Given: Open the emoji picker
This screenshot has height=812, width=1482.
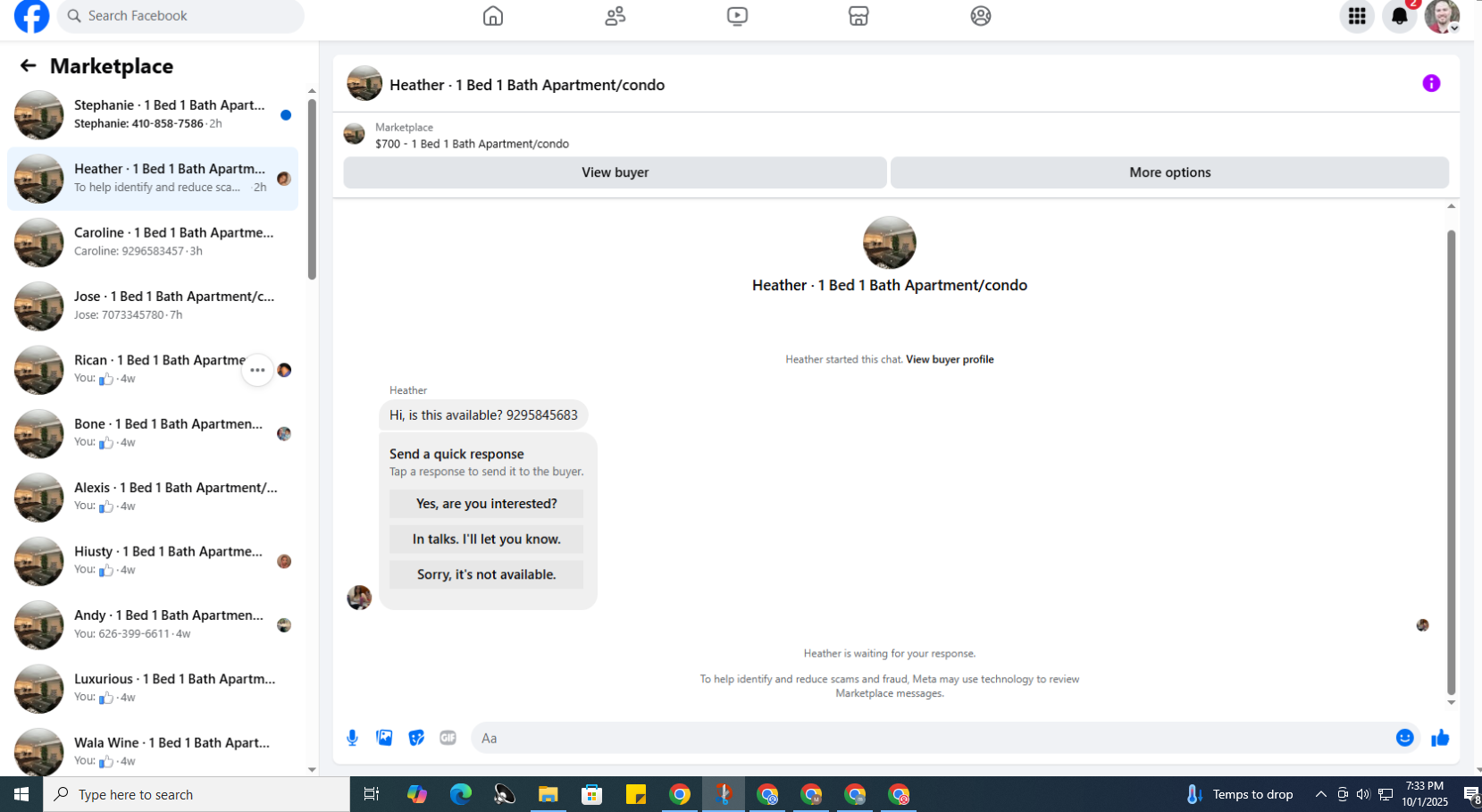Looking at the screenshot, I should tap(1404, 738).
